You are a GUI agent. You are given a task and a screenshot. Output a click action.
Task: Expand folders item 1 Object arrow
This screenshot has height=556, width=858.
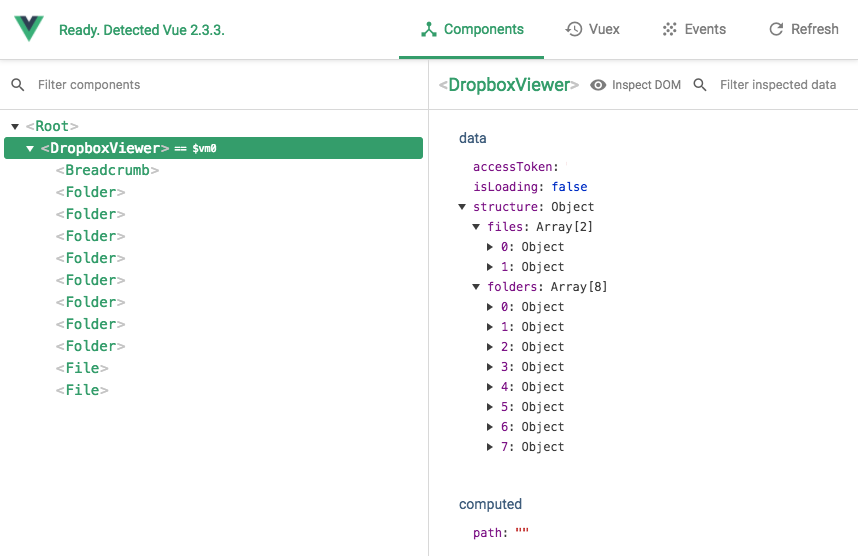click(490, 327)
